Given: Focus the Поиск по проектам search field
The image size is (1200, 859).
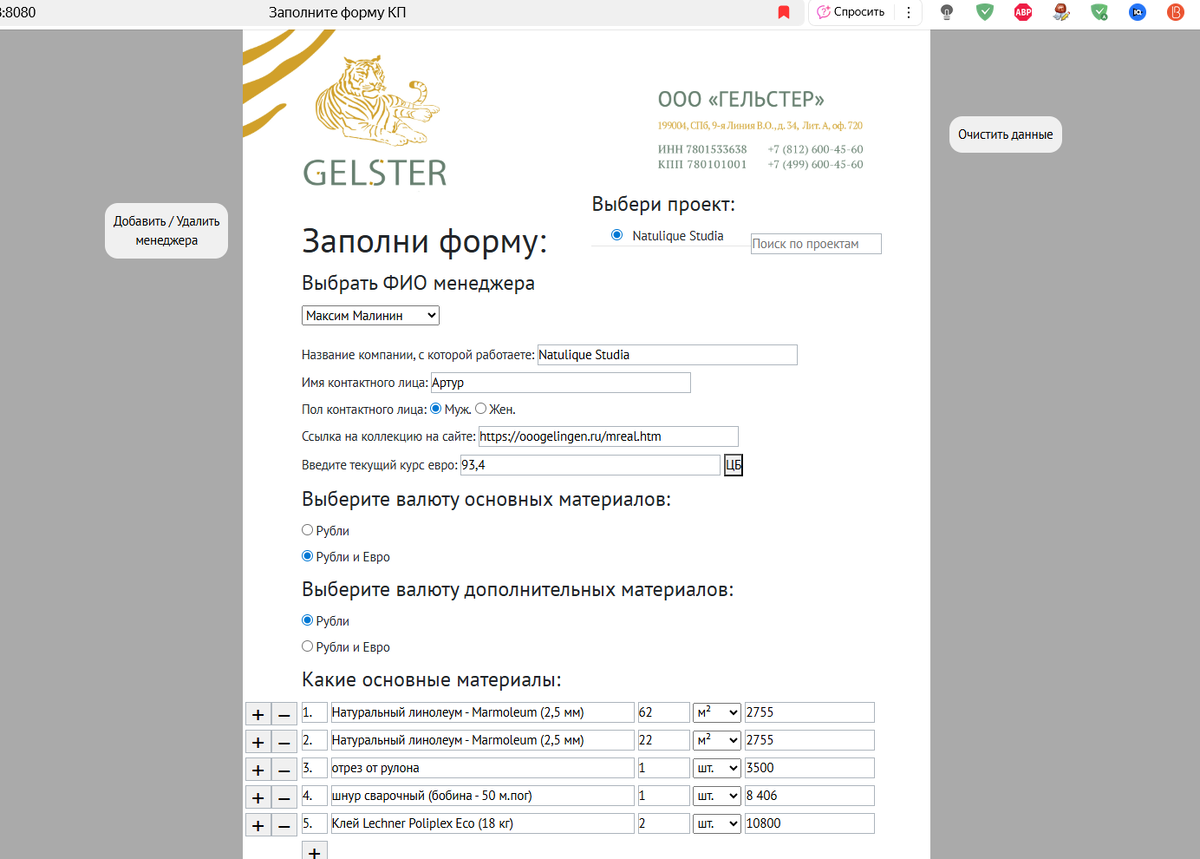Looking at the screenshot, I should tap(816, 243).
